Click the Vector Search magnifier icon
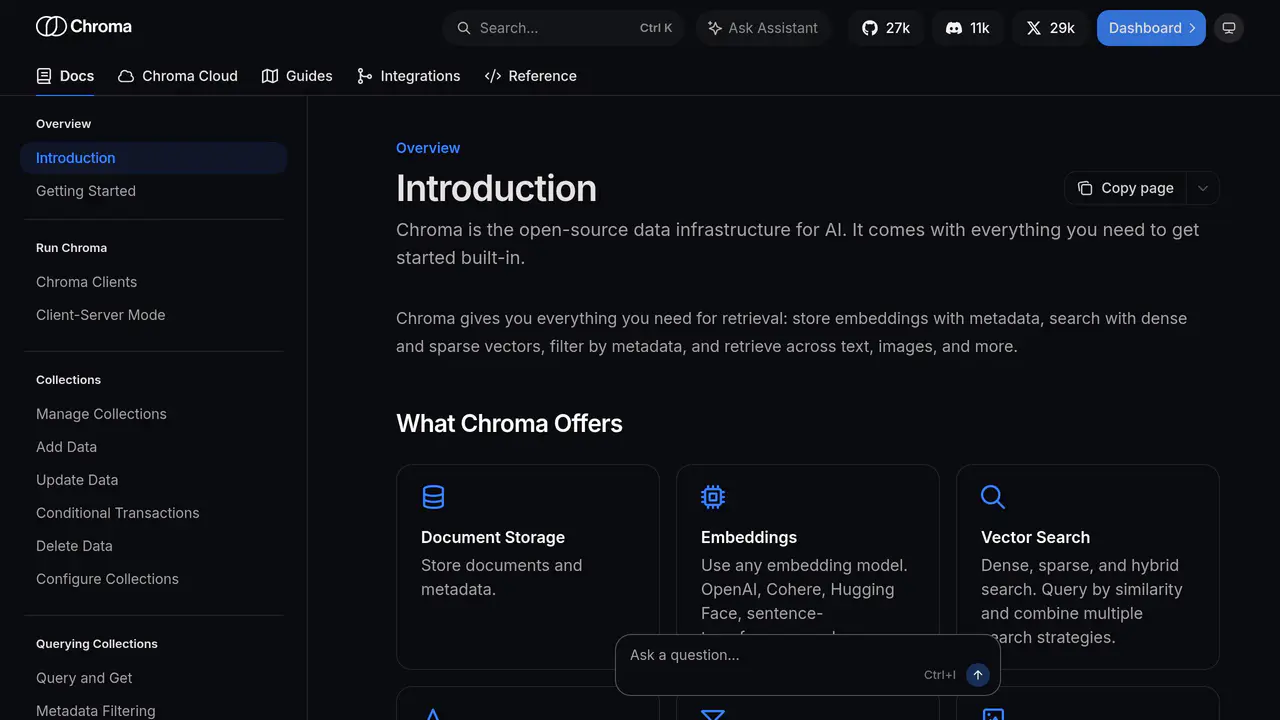Viewport: 1280px width, 720px height. [x=993, y=497]
